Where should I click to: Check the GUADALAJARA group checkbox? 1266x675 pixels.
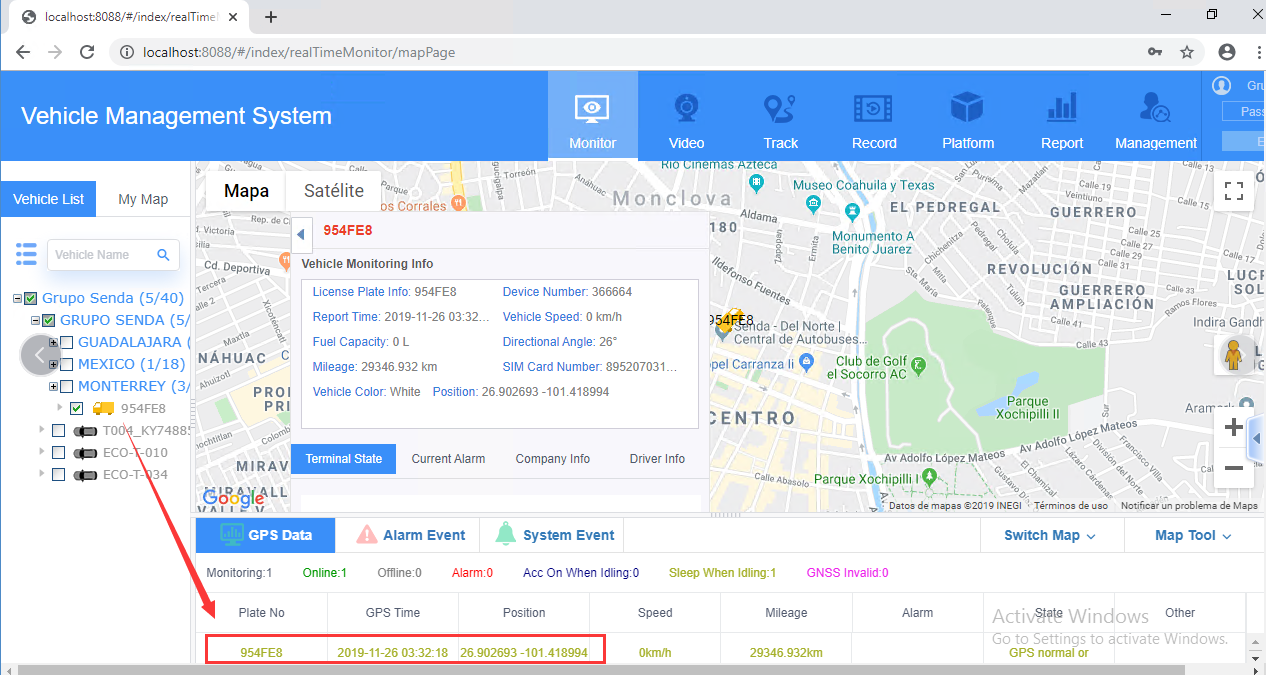point(67,342)
